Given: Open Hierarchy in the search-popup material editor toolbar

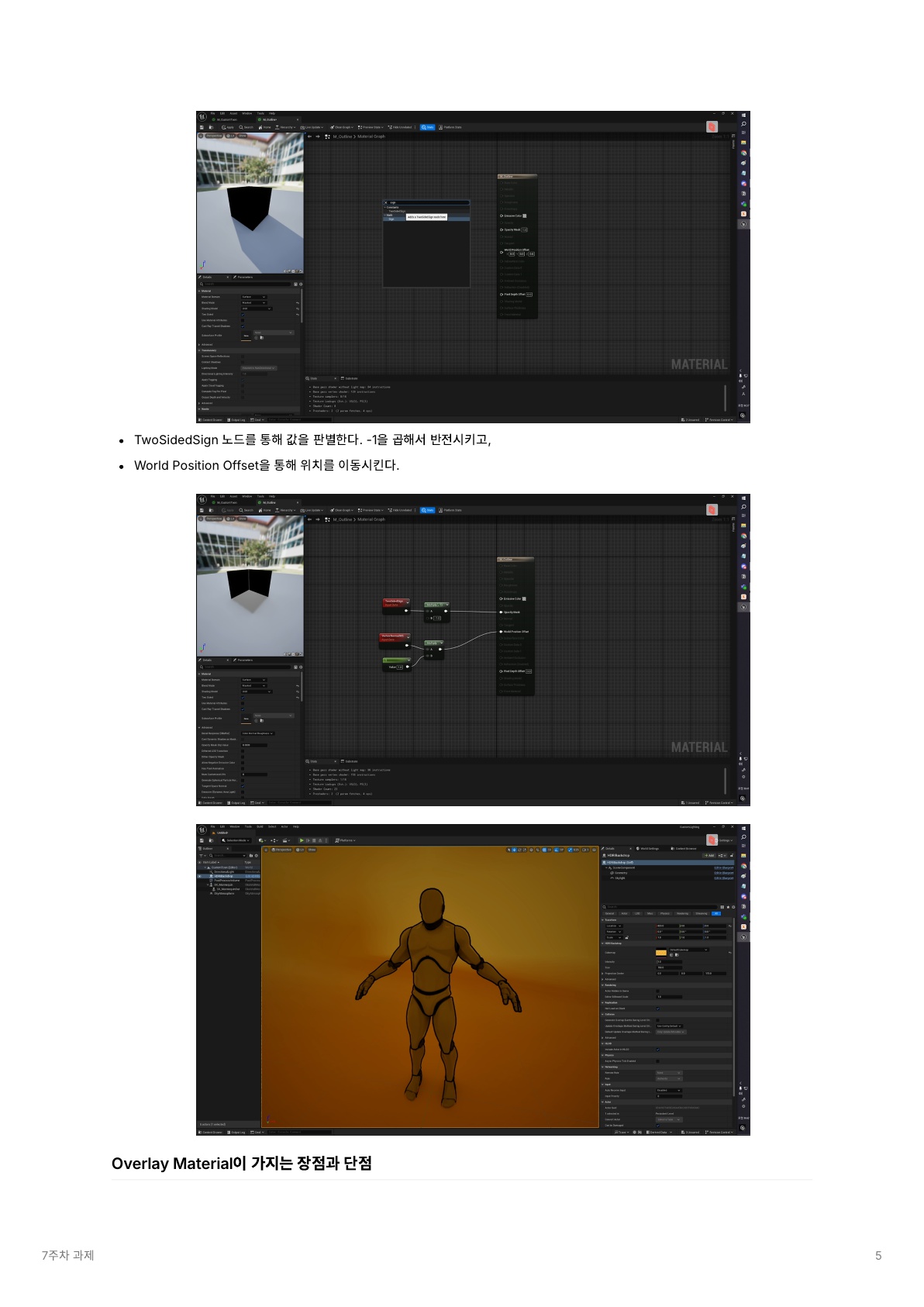Looking at the screenshot, I should pyautogui.click(x=285, y=127).
